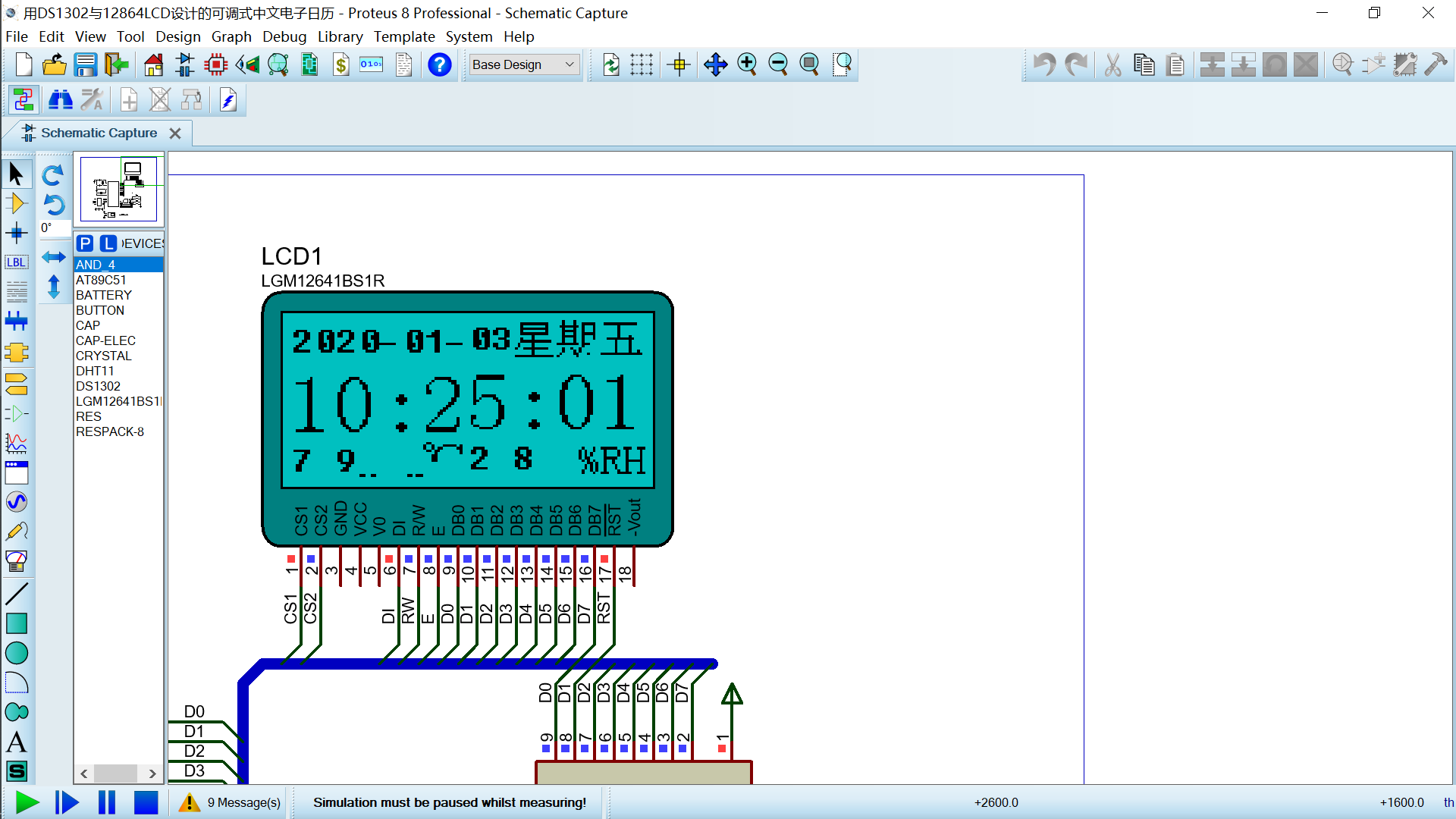The width and height of the screenshot is (1456, 819).
Task: Toggle the false origin crosshair
Action: click(679, 64)
